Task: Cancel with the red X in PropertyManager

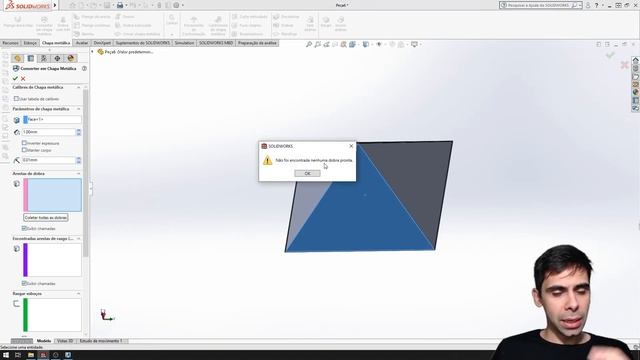Action: coord(23,78)
